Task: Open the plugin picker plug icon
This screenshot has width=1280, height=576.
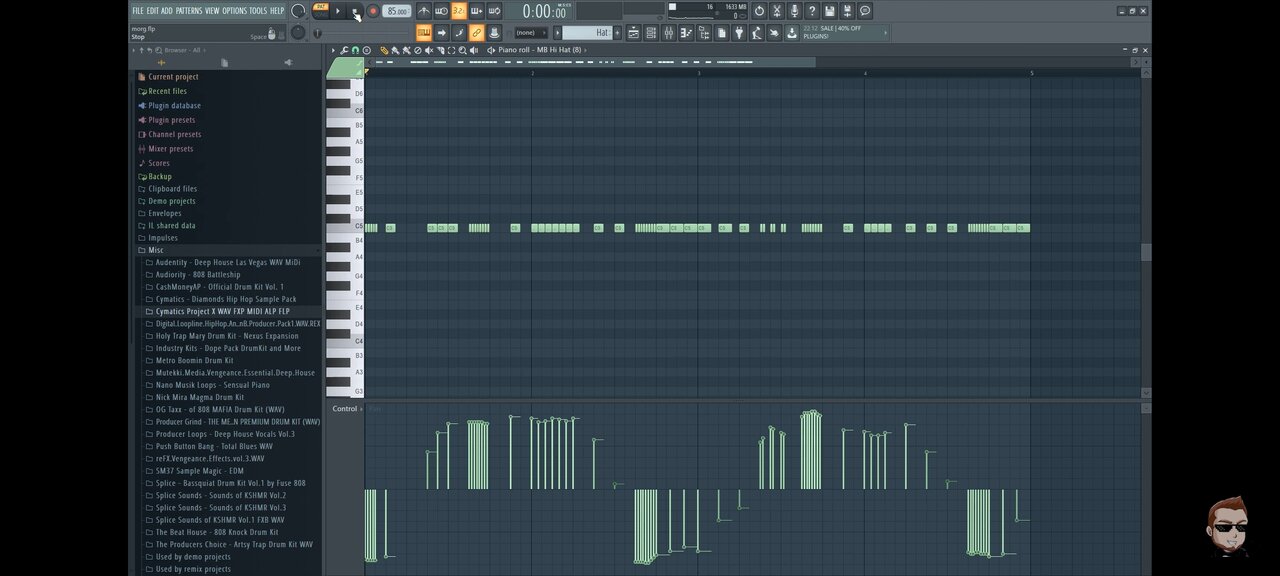Action: tap(739, 33)
